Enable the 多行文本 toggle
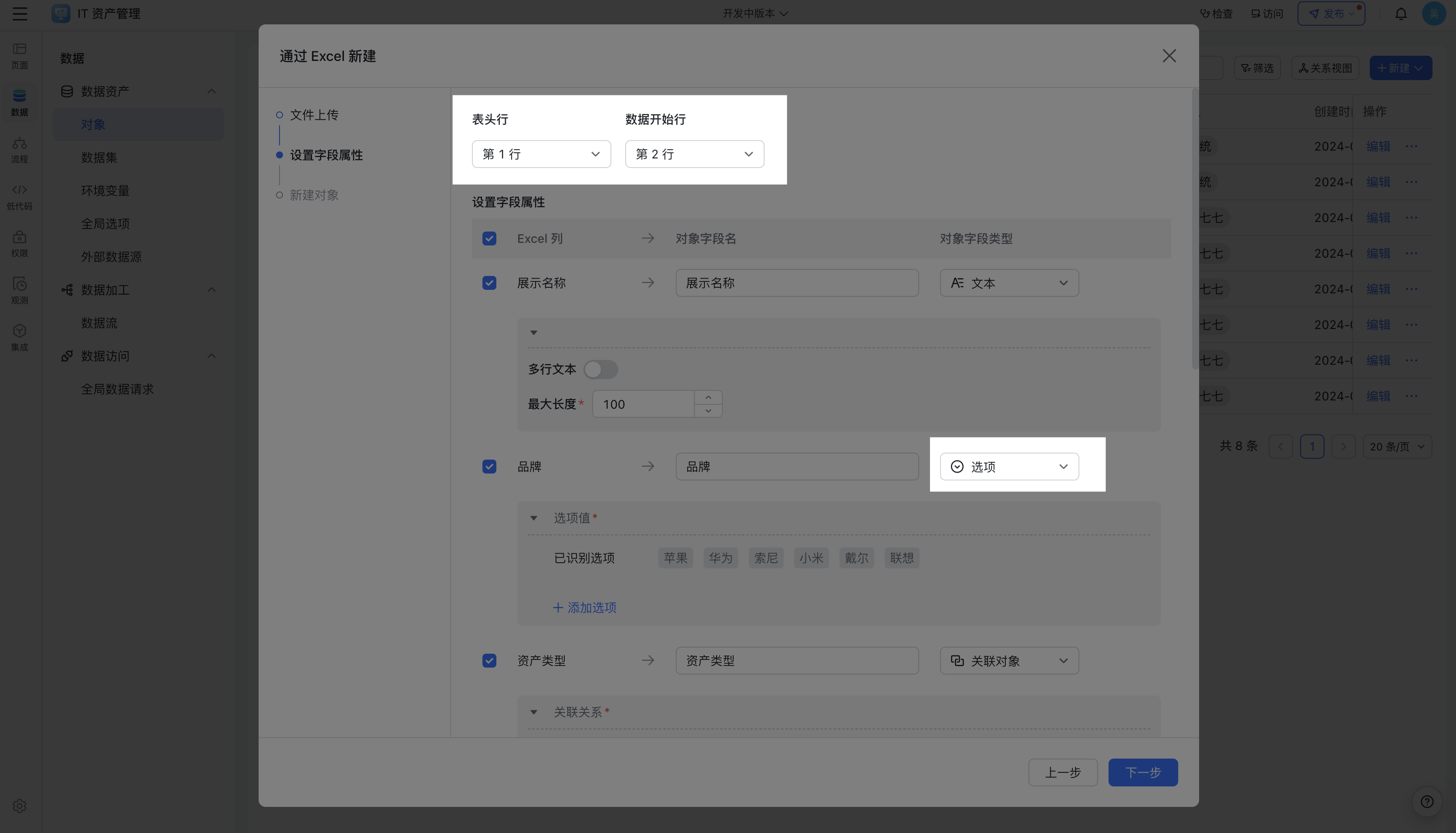 pos(600,369)
